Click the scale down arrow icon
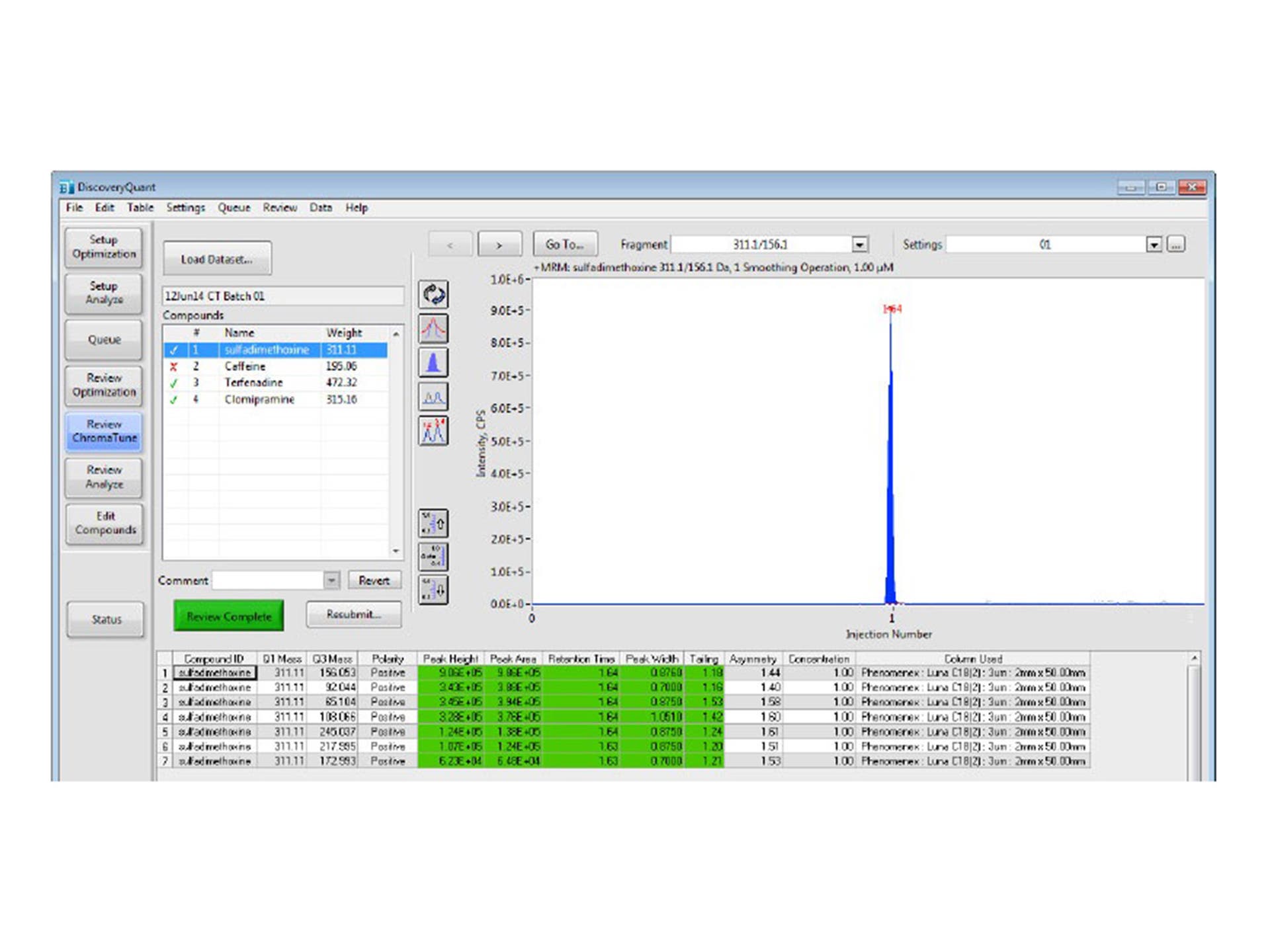Viewport: 1270px width, 952px height. pos(433,589)
